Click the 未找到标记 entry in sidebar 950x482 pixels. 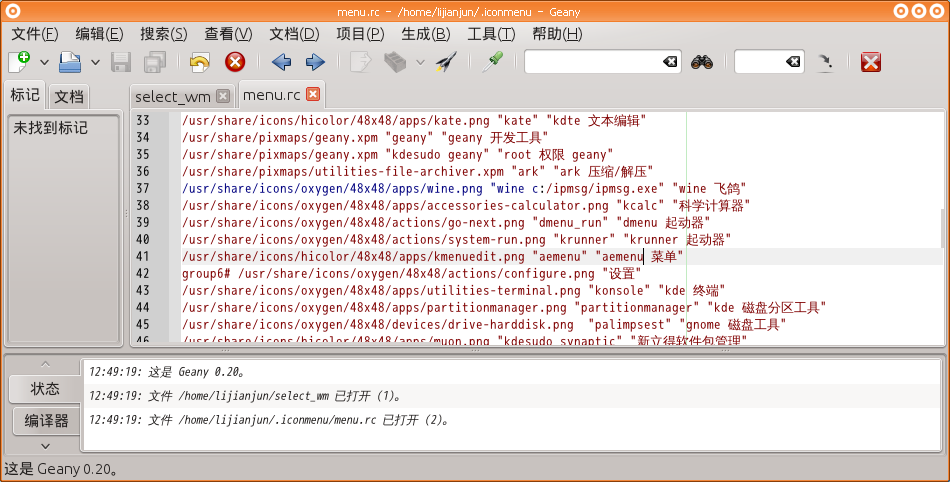click(x=51, y=128)
